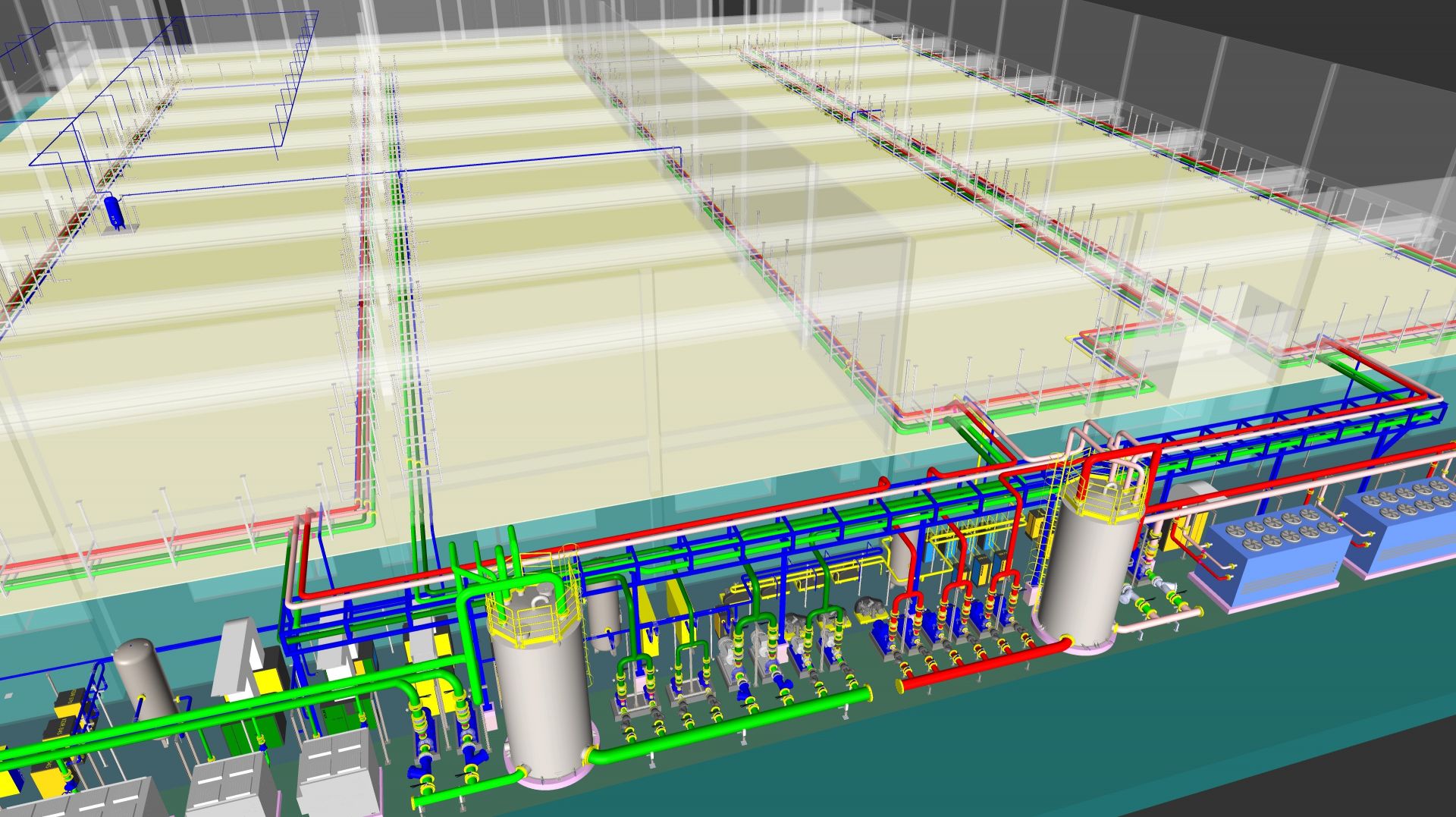Select the gray louvered unit at bottom
The image size is (1456, 817).
click(x=334, y=774)
